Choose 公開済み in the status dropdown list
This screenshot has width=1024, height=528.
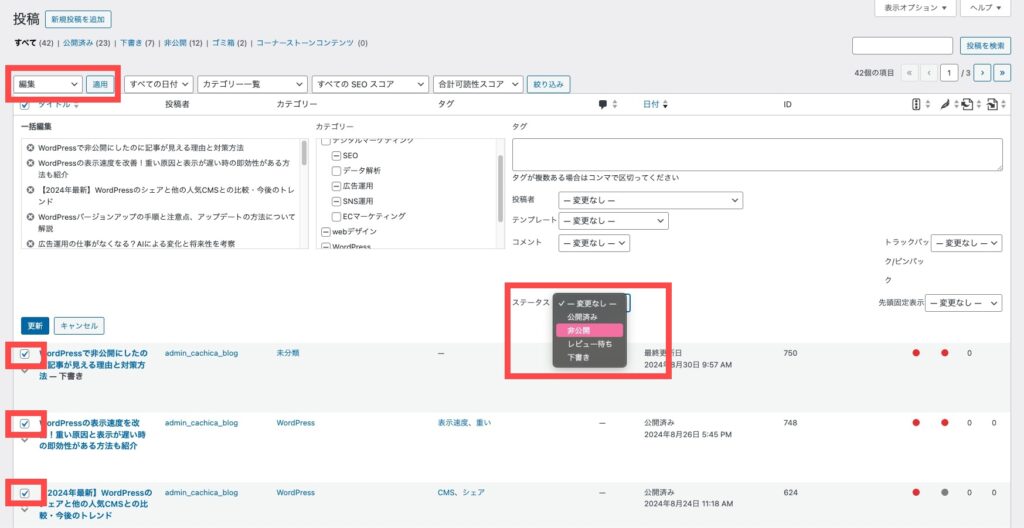pos(589,317)
